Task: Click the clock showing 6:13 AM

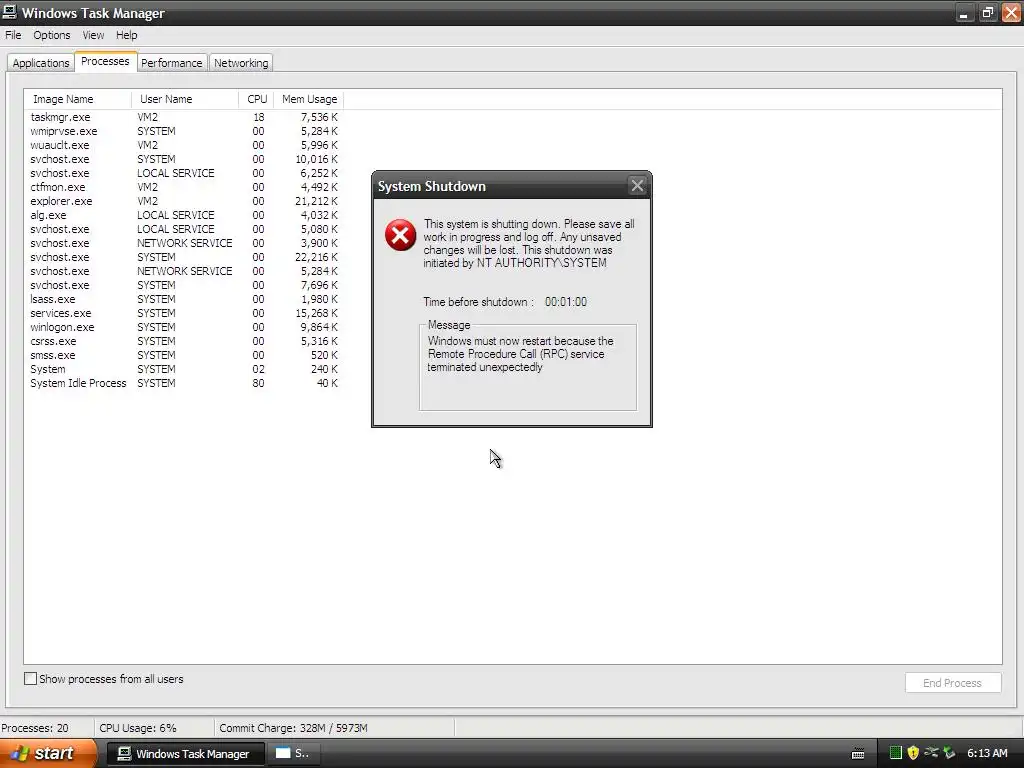Action: click(987, 753)
